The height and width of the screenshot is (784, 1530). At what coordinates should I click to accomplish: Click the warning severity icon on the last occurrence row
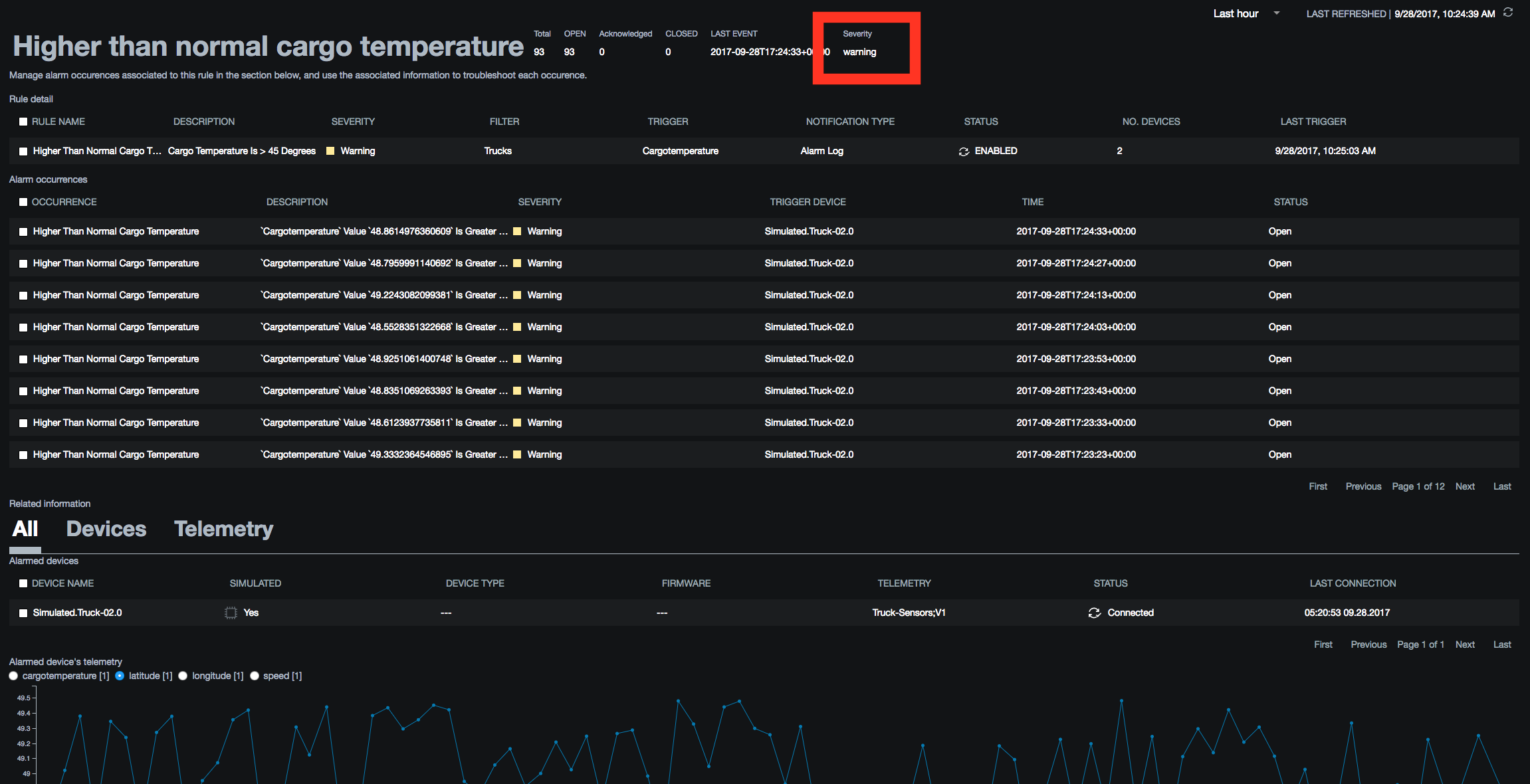pos(517,454)
